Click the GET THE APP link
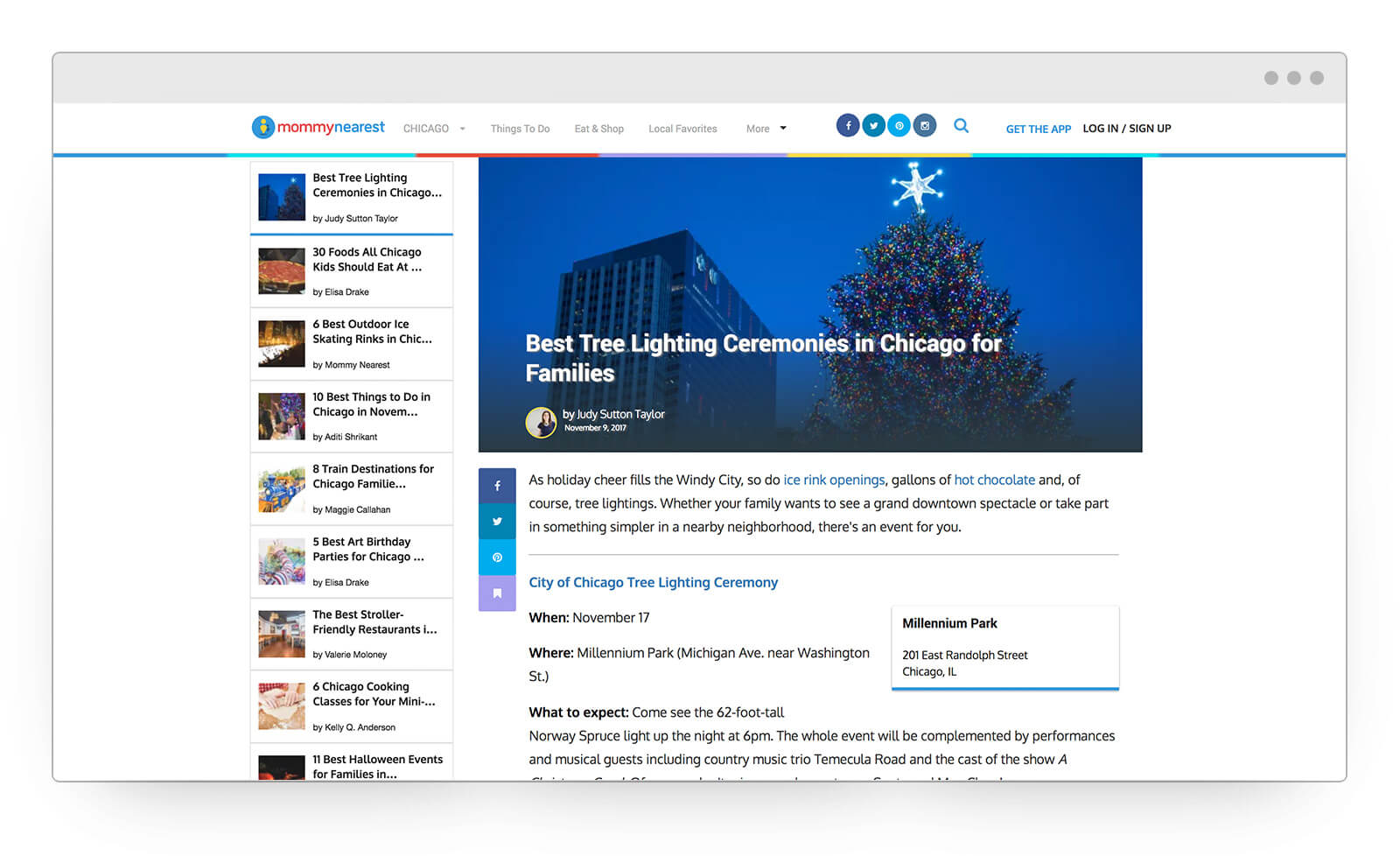 [x=1038, y=129]
